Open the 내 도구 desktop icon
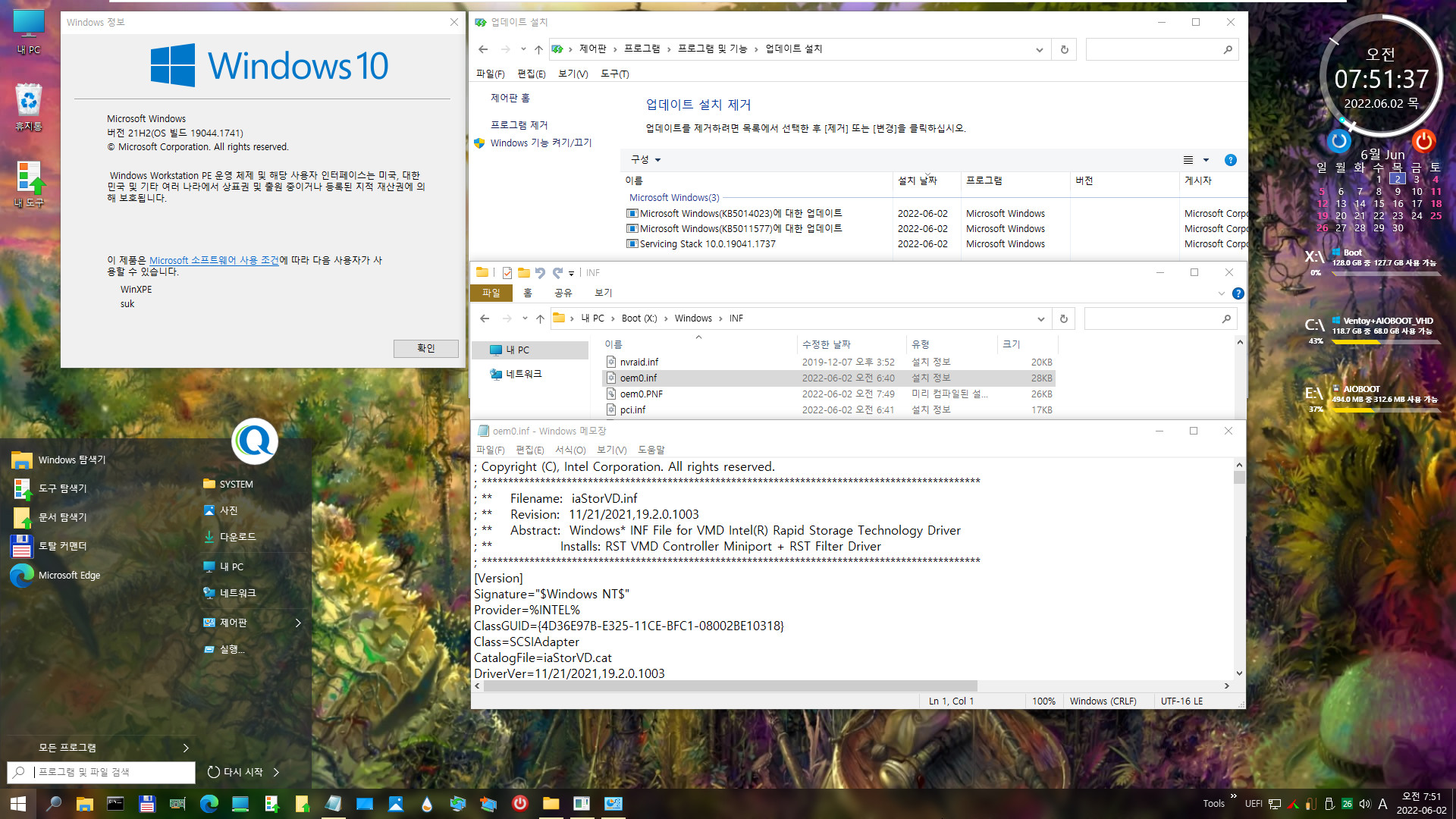This screenshot has width=1456, height=819. tap(29, 184)
